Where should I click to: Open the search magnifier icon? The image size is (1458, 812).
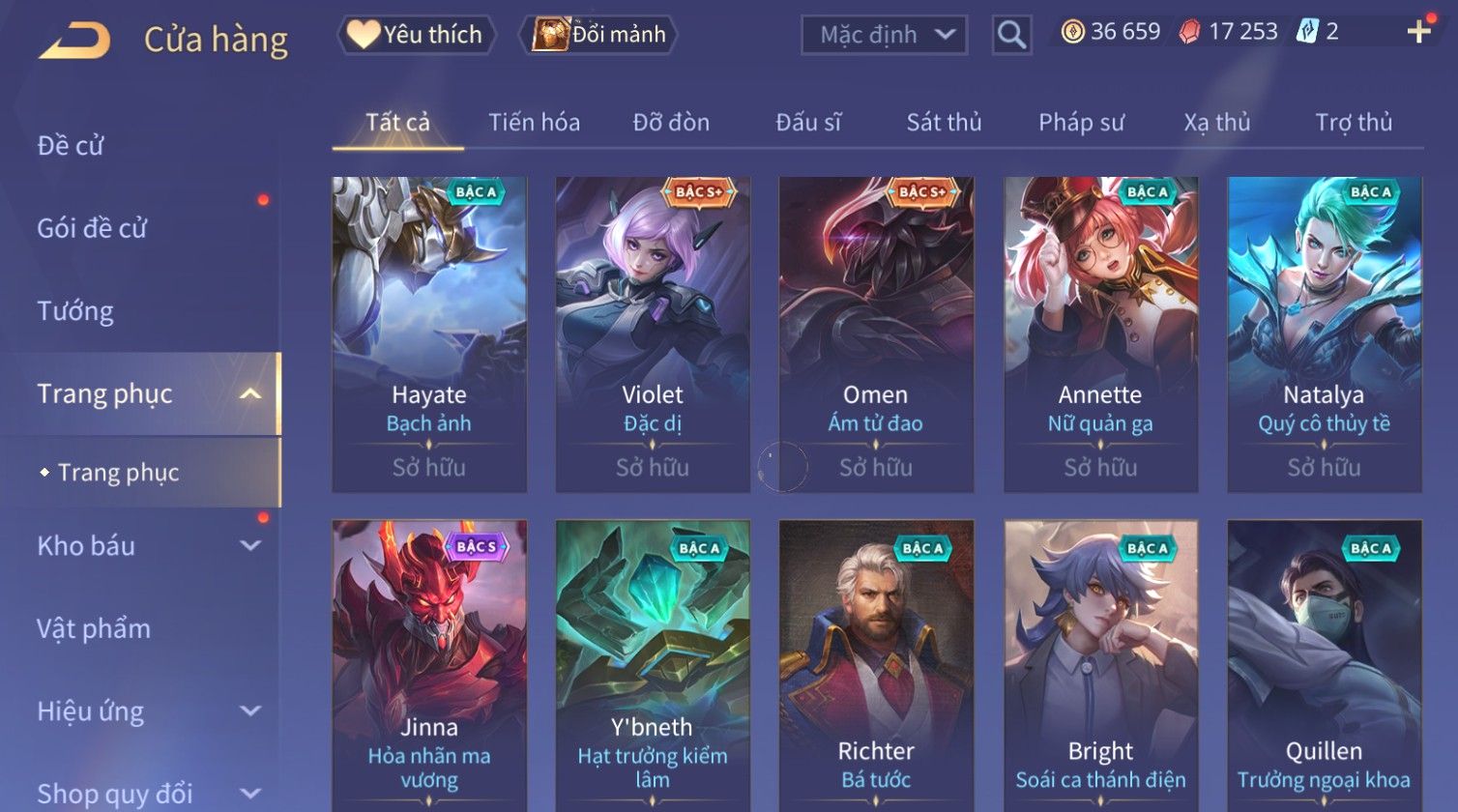[x=1011, y=35]
